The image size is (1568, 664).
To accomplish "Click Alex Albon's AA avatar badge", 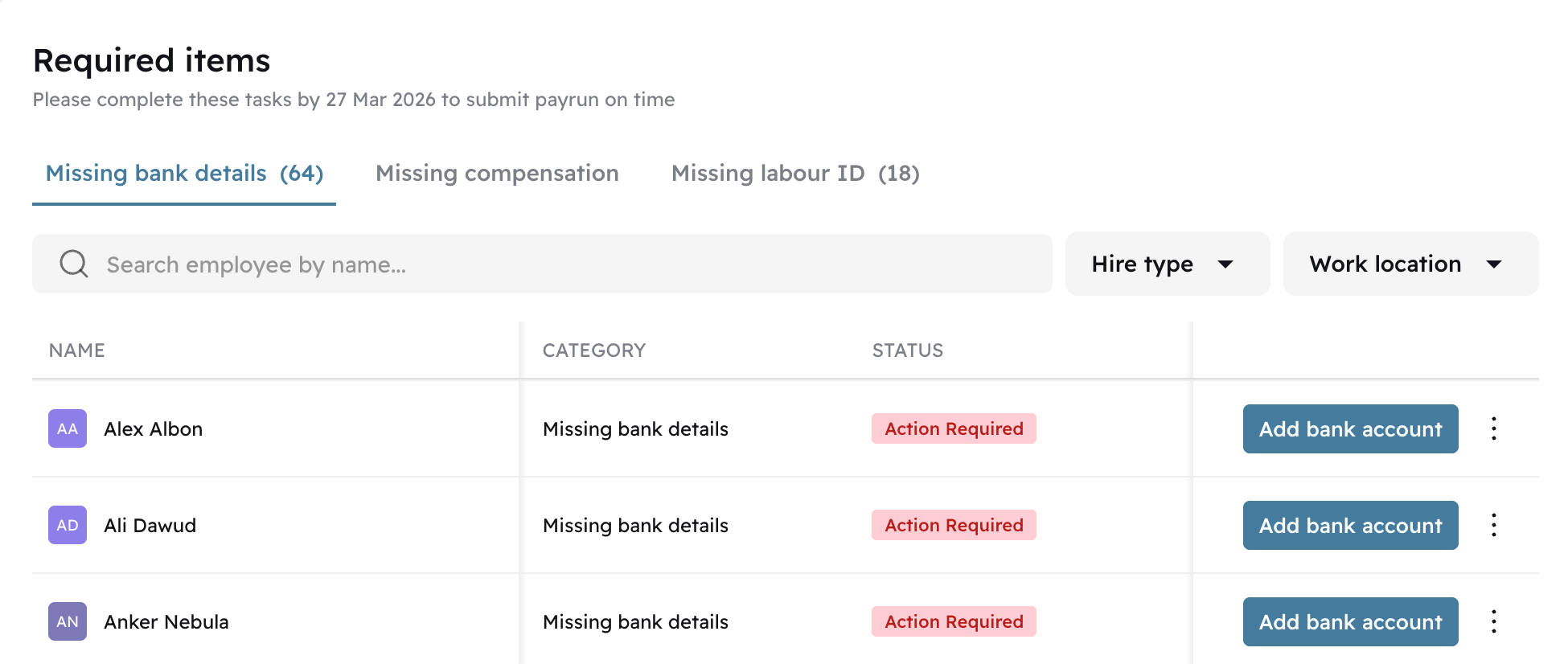I will click(68, 428).
